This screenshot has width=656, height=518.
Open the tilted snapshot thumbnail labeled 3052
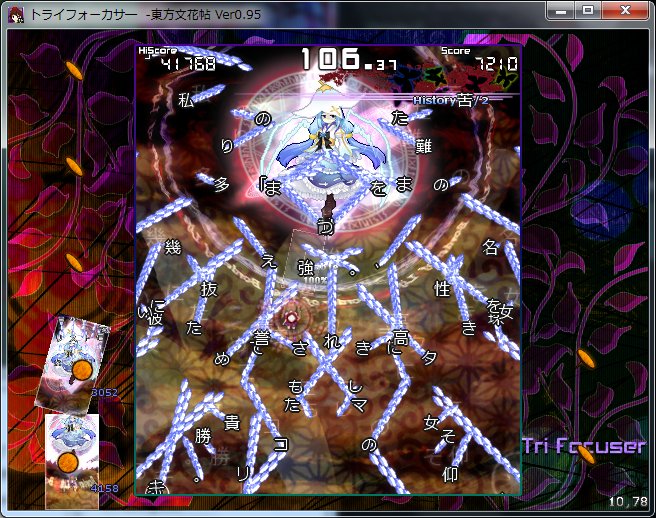pyautogui.click(x=71, y=364)
